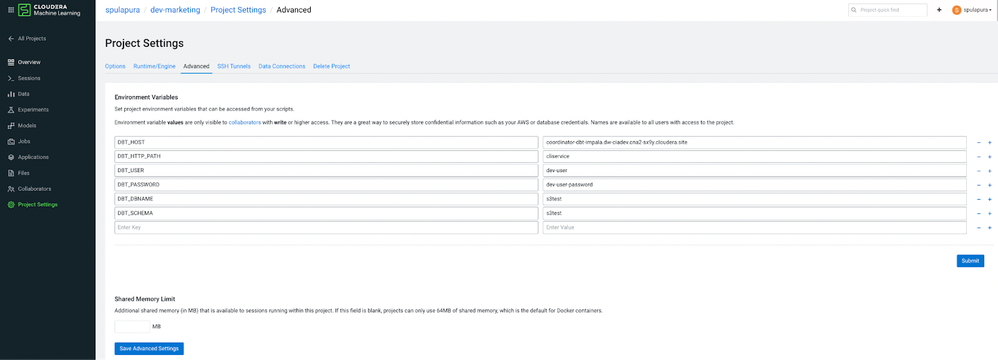
Task: Add a row after DBT_HOST with plus icon
Action: point(990,142)
